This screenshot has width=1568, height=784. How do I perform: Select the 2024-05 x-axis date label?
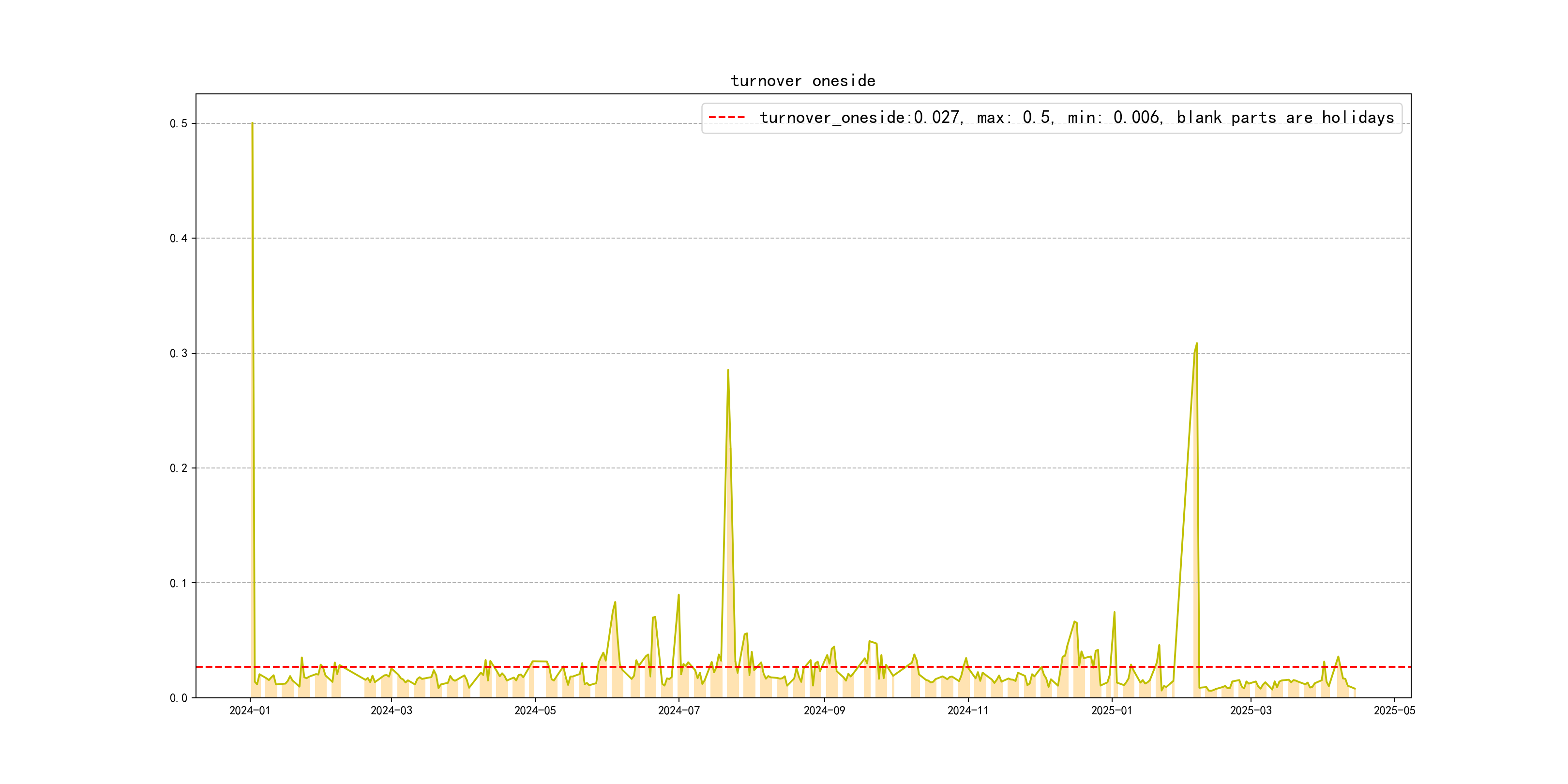pos(535,710)
